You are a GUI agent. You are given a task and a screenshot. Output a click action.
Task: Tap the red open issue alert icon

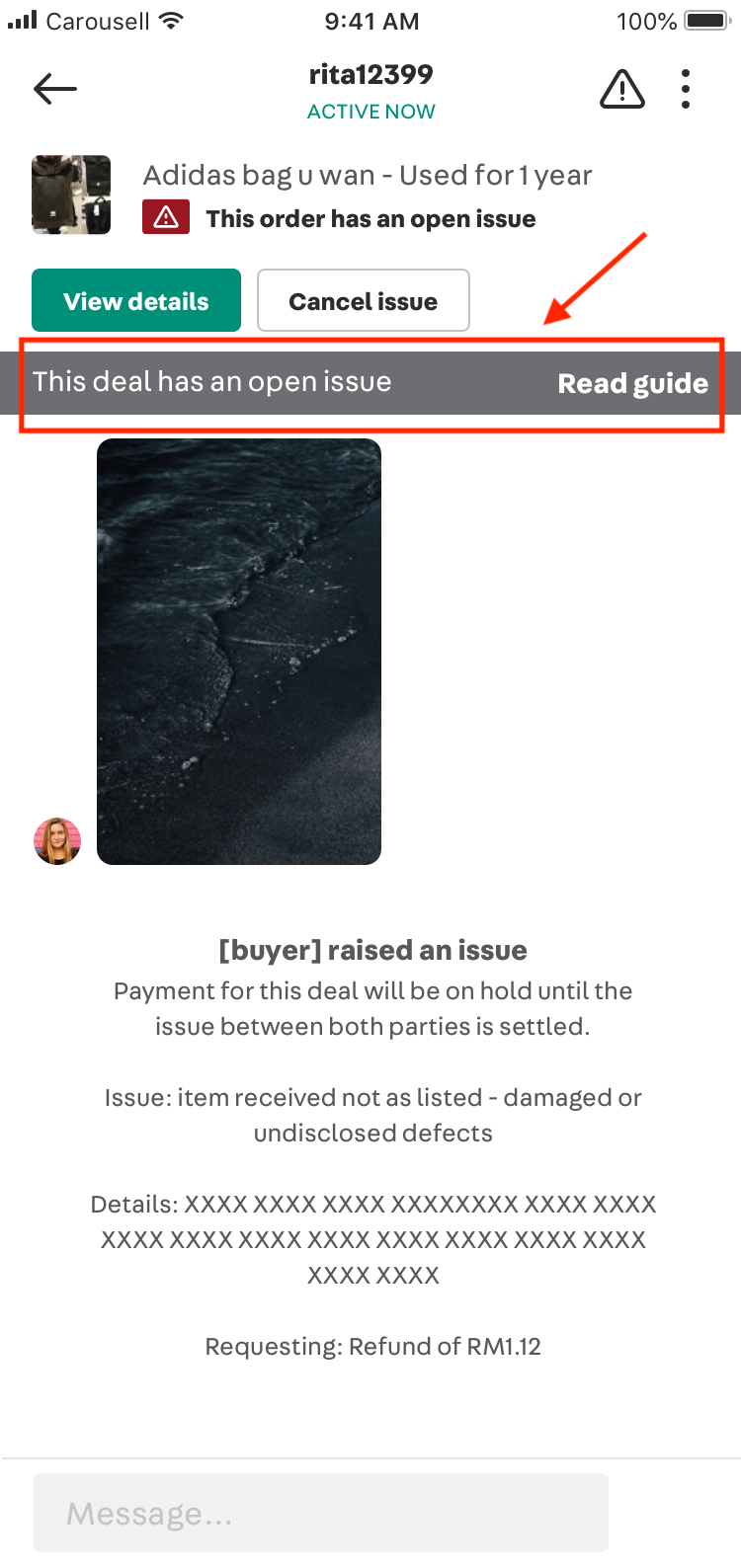pos(166,217)
